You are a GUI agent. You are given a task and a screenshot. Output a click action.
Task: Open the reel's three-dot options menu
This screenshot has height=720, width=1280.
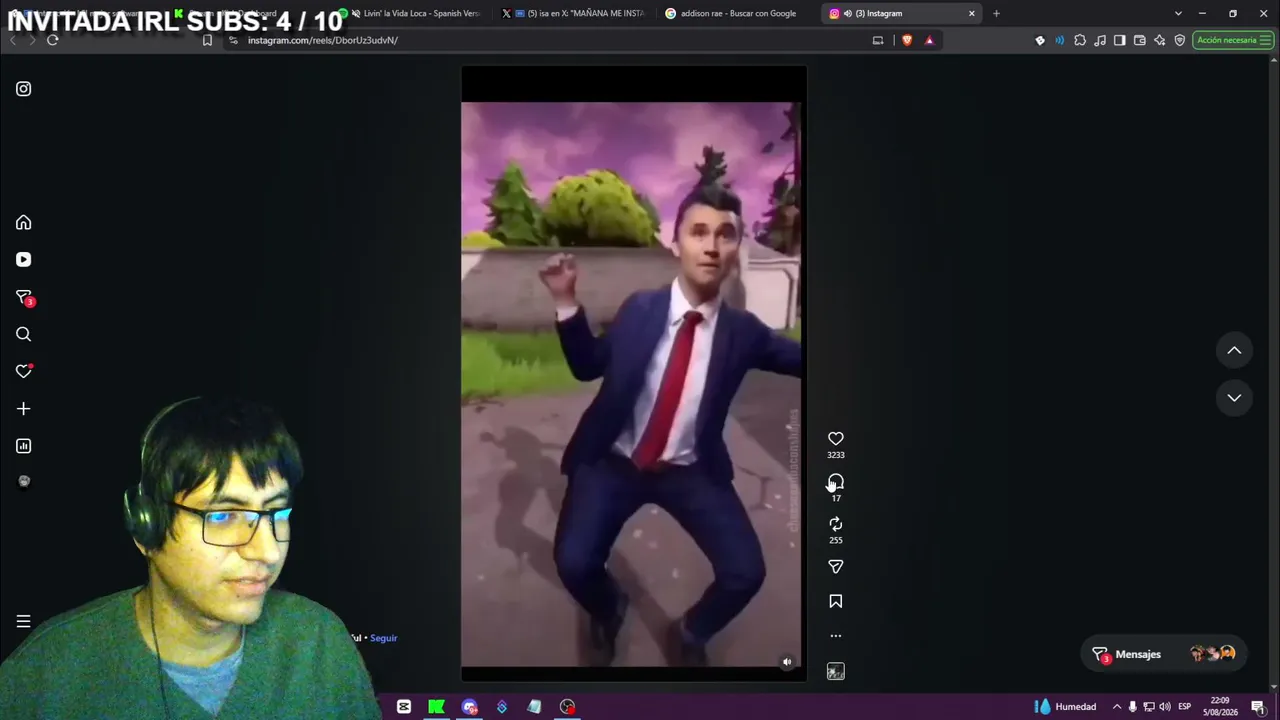(x=836, y=636)
